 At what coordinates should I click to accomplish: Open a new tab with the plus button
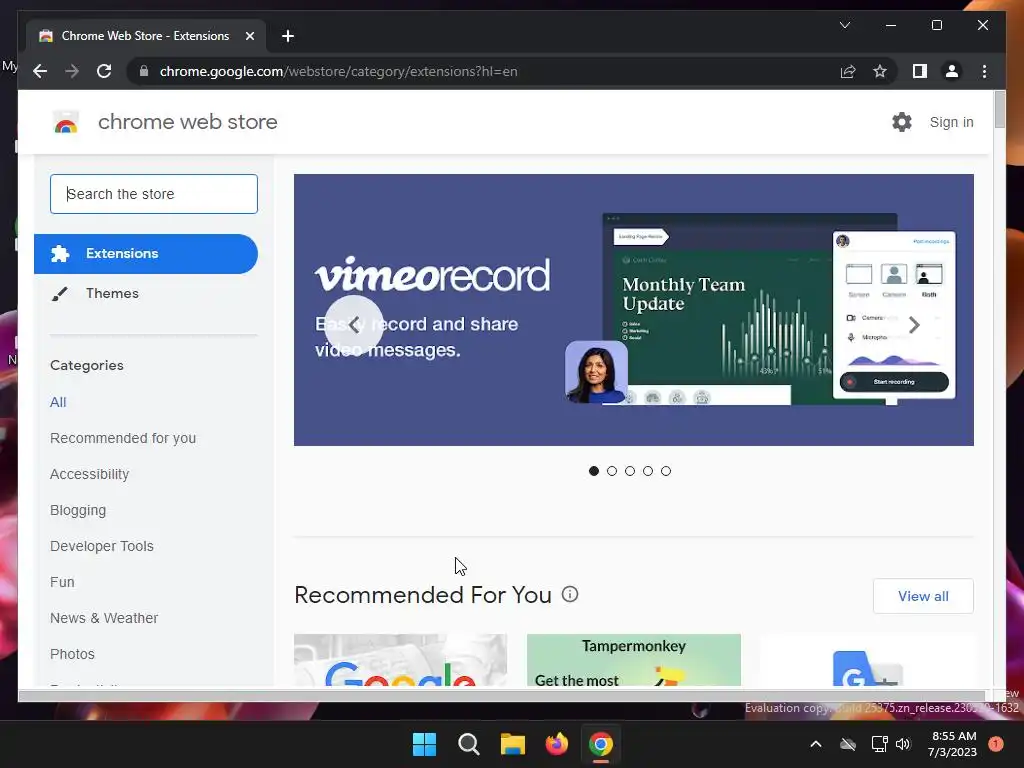287,36
